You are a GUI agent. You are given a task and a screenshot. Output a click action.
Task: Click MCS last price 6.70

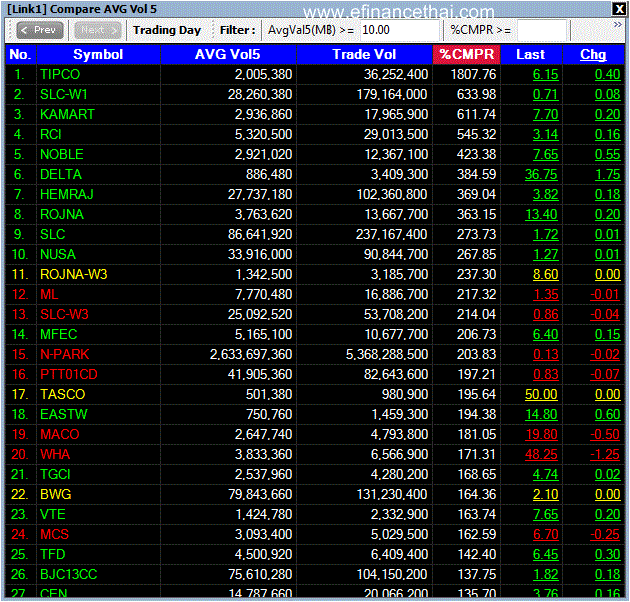[x=546, y=534]
